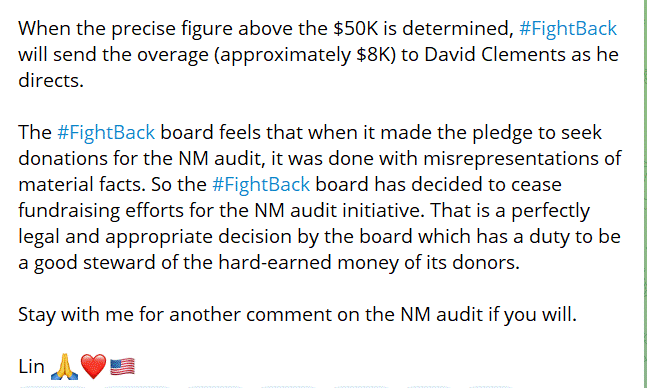Open the #FightBack hashtag before "board feels"
The height and width of the screenshot is (388, 647).
click(x=106, y=132)
